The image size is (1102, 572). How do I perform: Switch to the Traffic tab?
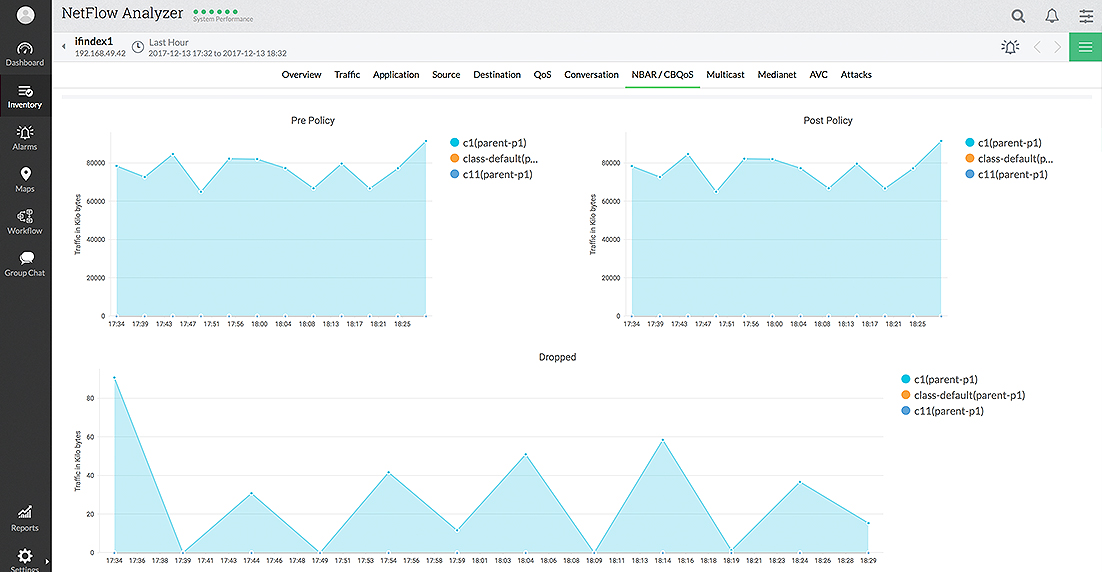pos(347,74)
